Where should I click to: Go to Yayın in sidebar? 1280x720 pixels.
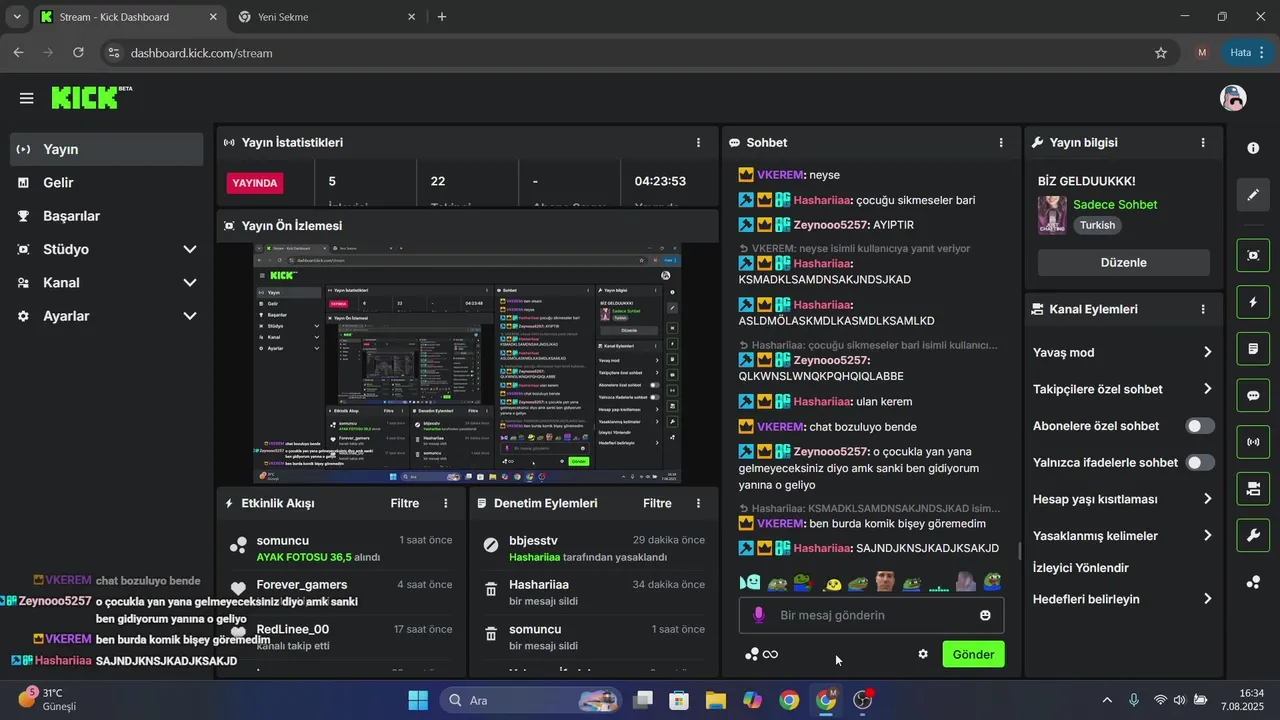click(106, 149)
